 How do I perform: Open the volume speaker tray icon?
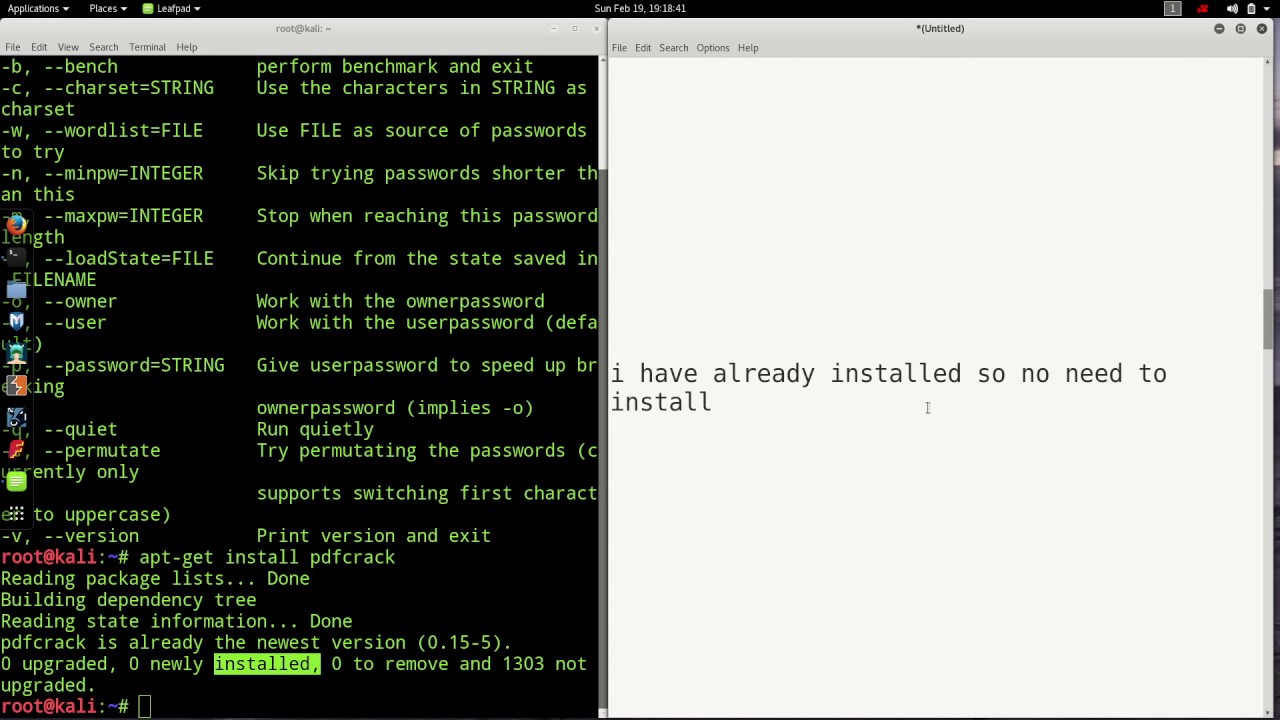click(x=1232, y=8)
